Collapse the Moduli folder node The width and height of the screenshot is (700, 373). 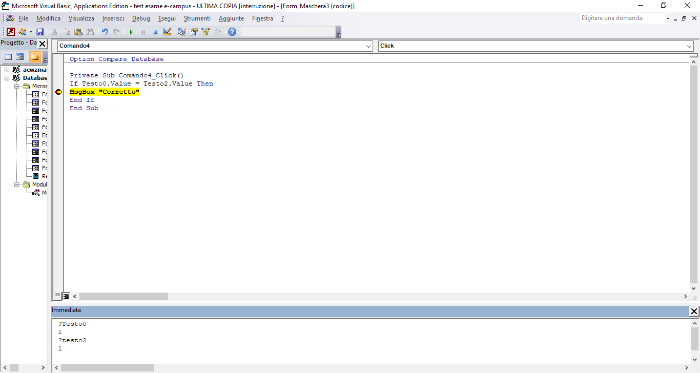pyautogui.click(x=16, y=184)
